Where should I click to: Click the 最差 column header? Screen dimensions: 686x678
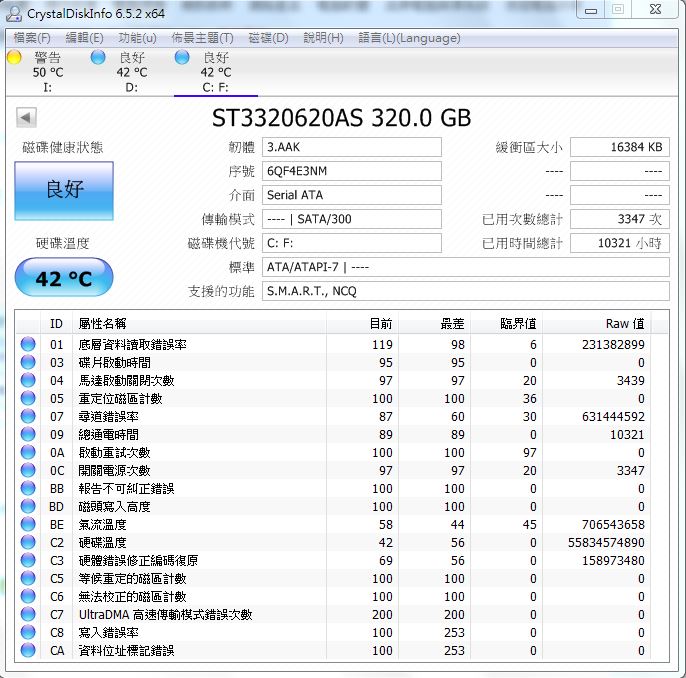(434, 324)
